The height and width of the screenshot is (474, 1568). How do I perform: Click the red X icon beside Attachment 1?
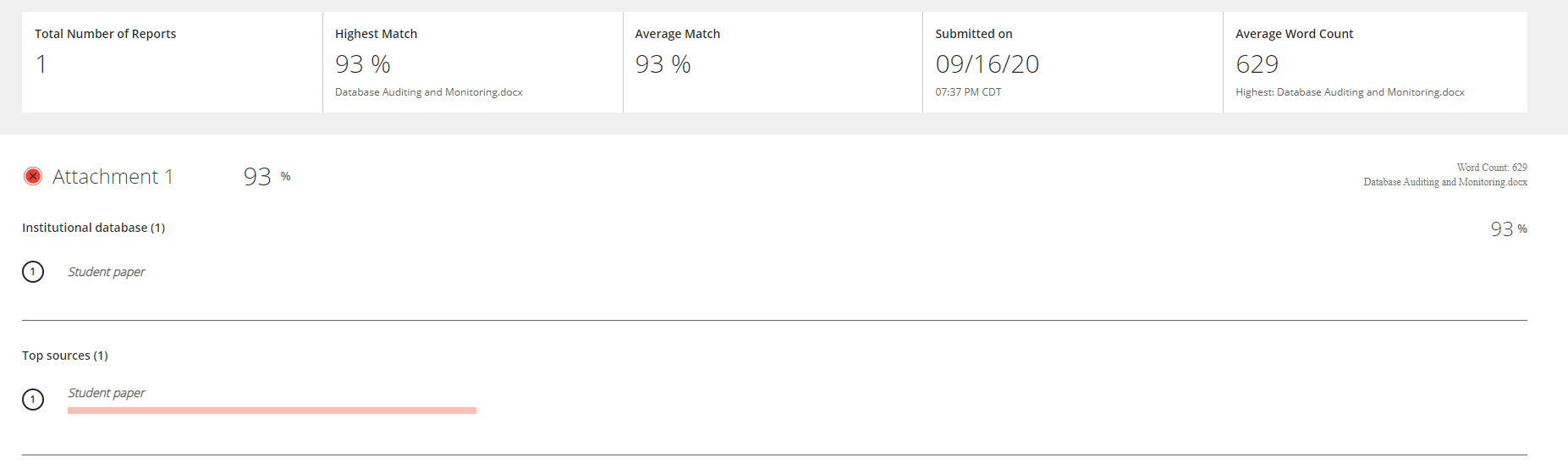pyautogui.click(x=33, y=176)
